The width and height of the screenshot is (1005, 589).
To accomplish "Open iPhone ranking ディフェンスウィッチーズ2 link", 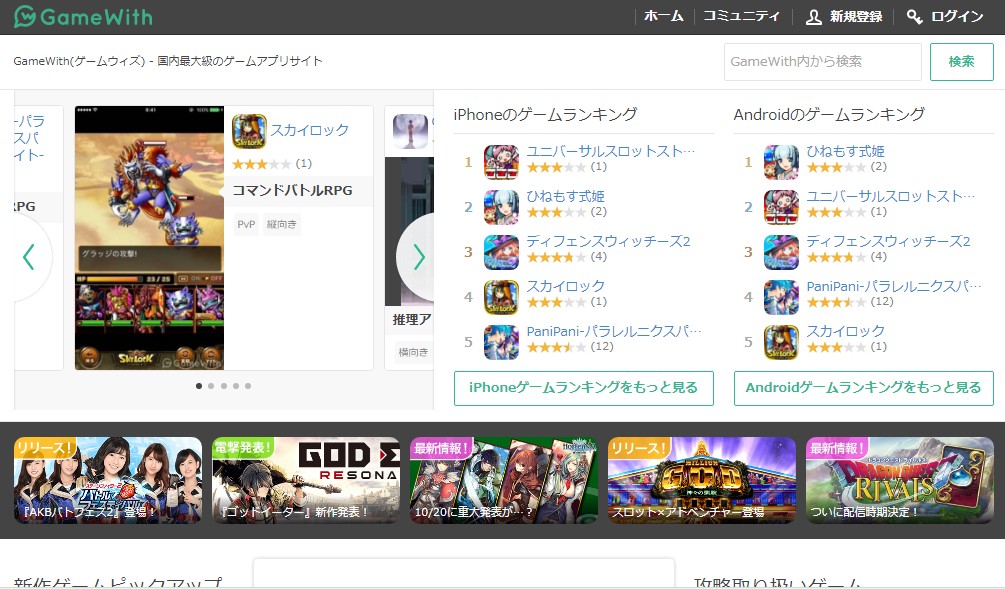I will click(608, 241).
